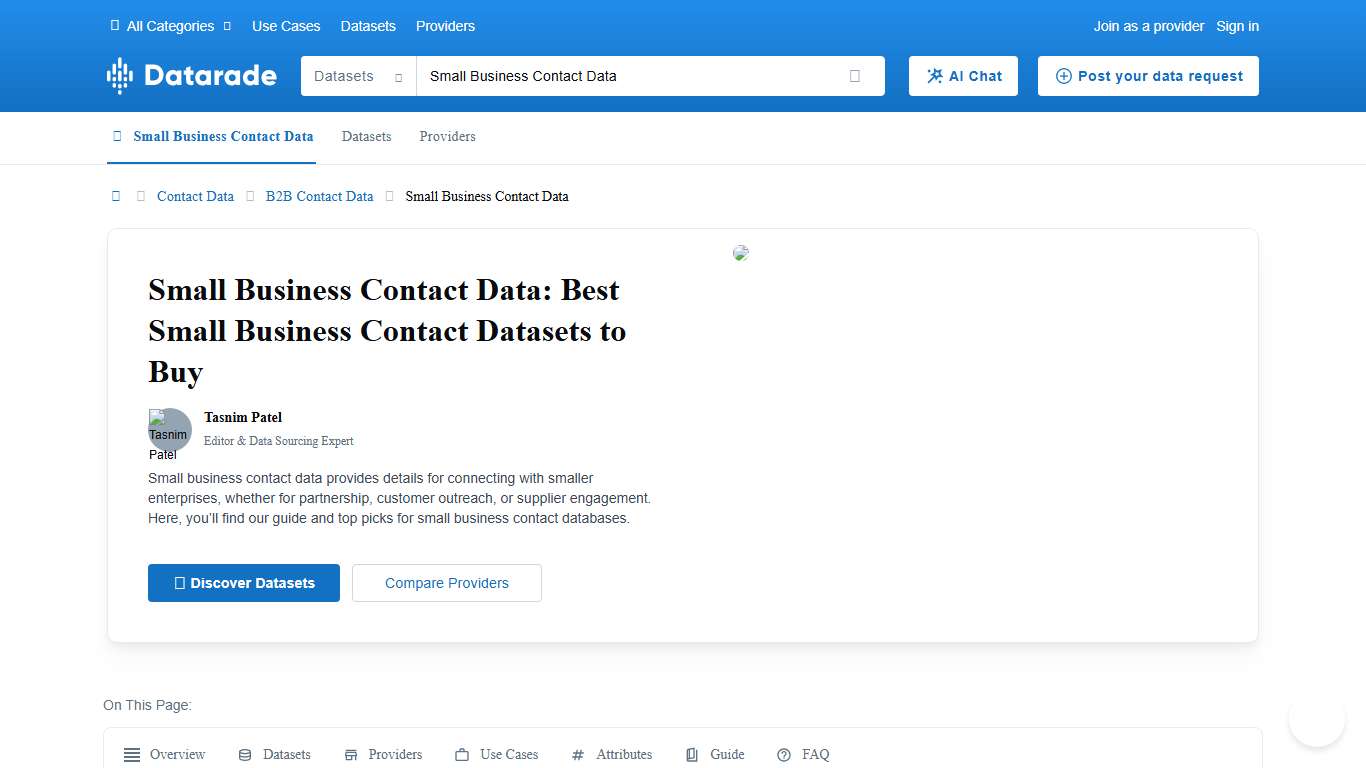Click the FAQ question mark icon
The image size is (1366, 768).
[x=783, y=754]
